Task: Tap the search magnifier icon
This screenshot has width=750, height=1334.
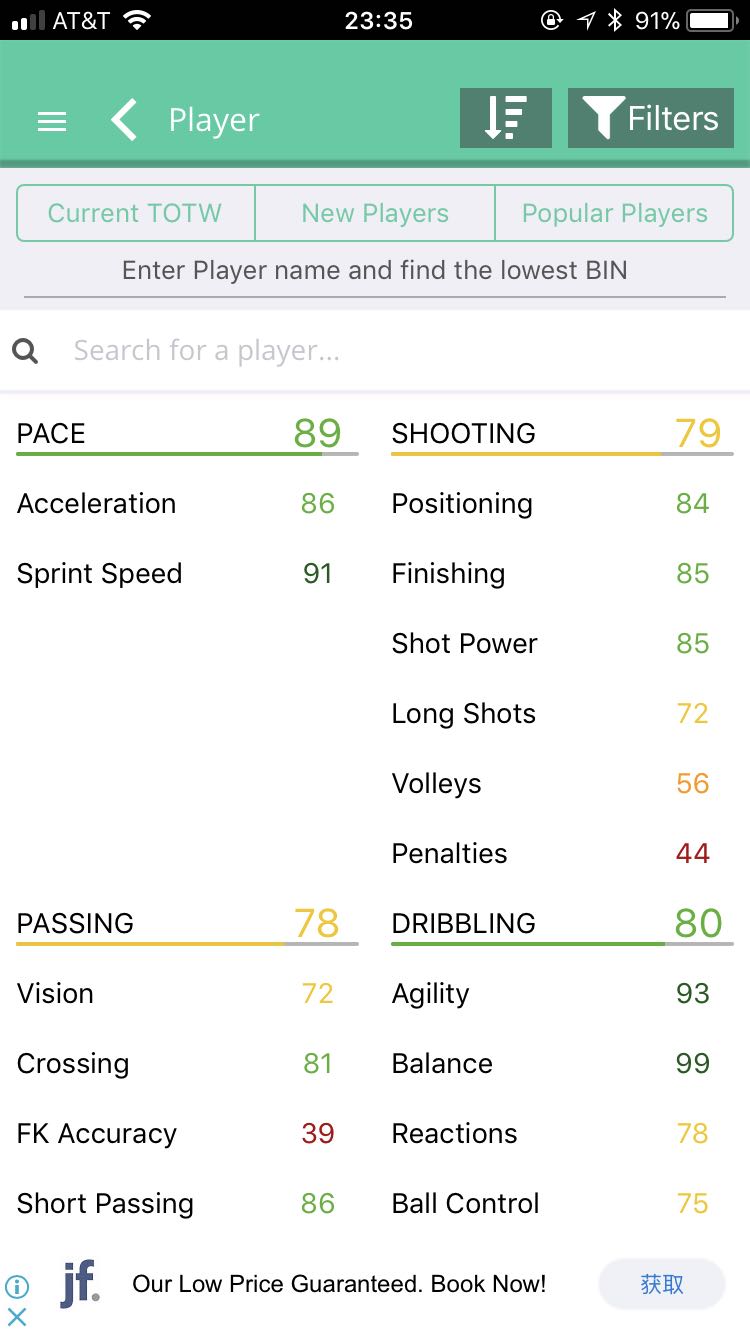Action: (26, 351)
